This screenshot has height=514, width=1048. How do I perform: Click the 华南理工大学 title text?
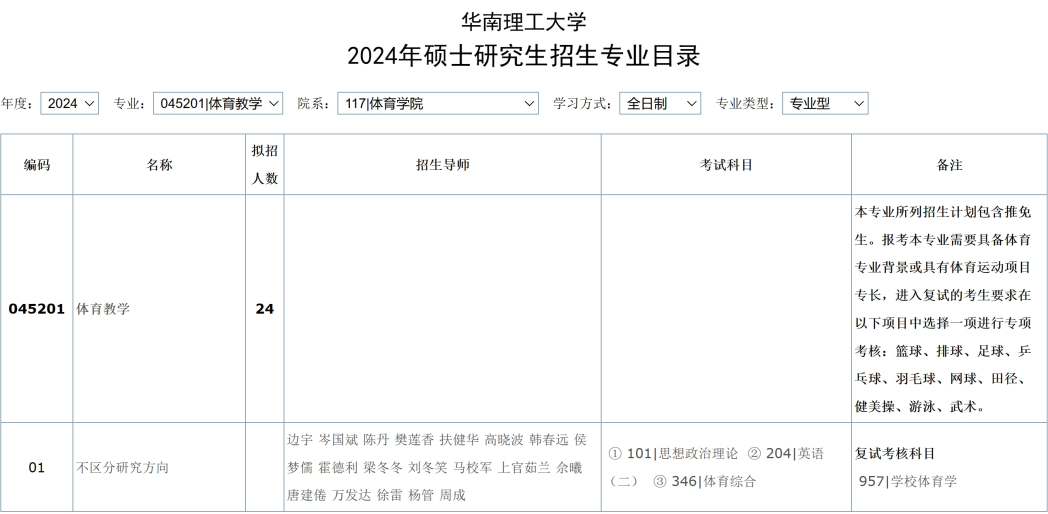[524, 21]
